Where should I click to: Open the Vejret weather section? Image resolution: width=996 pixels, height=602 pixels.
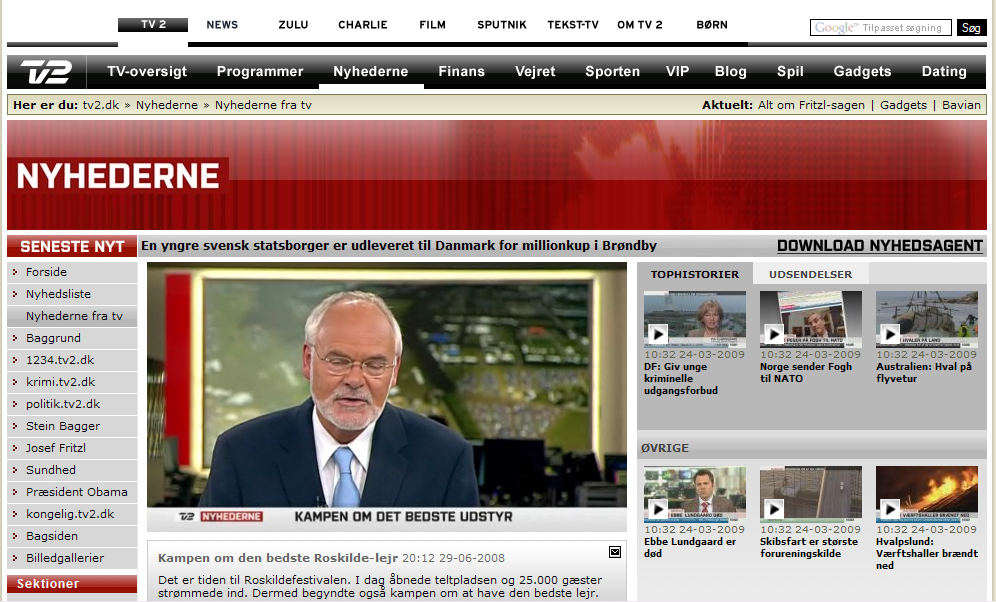535,72
